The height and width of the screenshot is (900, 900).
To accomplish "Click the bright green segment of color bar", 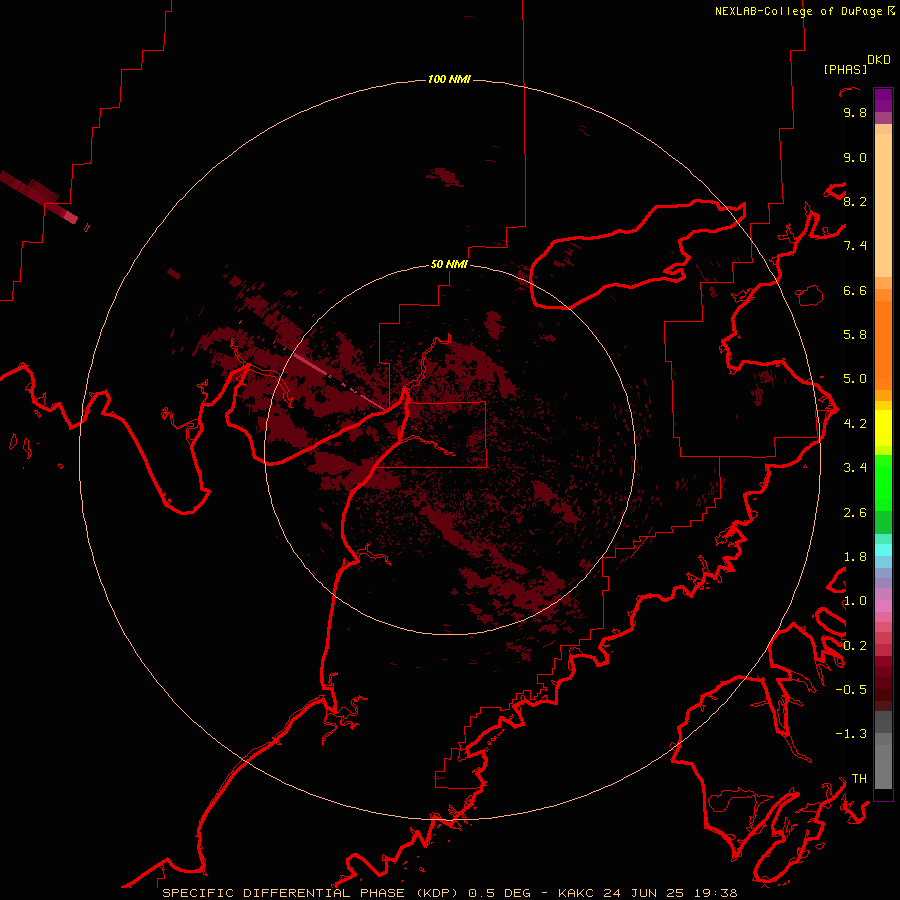I will point(883,484).
